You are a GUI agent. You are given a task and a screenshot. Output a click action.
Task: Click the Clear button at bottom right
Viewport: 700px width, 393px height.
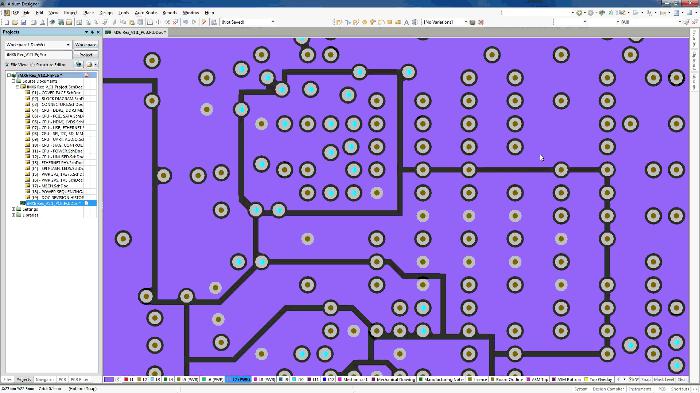(x=682, y=380)
